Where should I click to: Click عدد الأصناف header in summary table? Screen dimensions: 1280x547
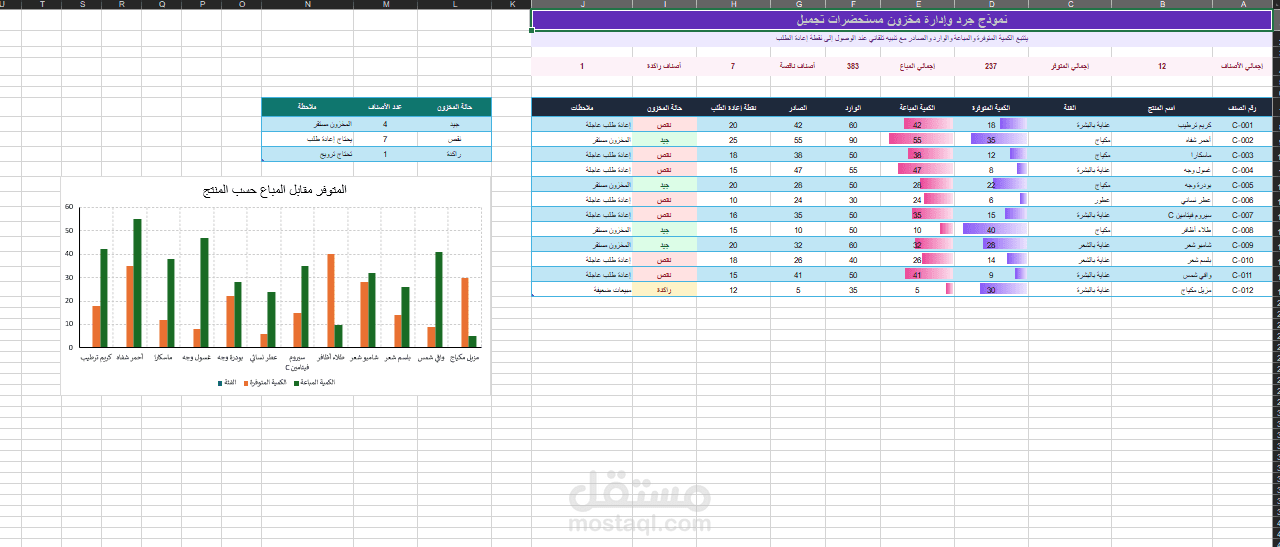[x=385, y=106]
